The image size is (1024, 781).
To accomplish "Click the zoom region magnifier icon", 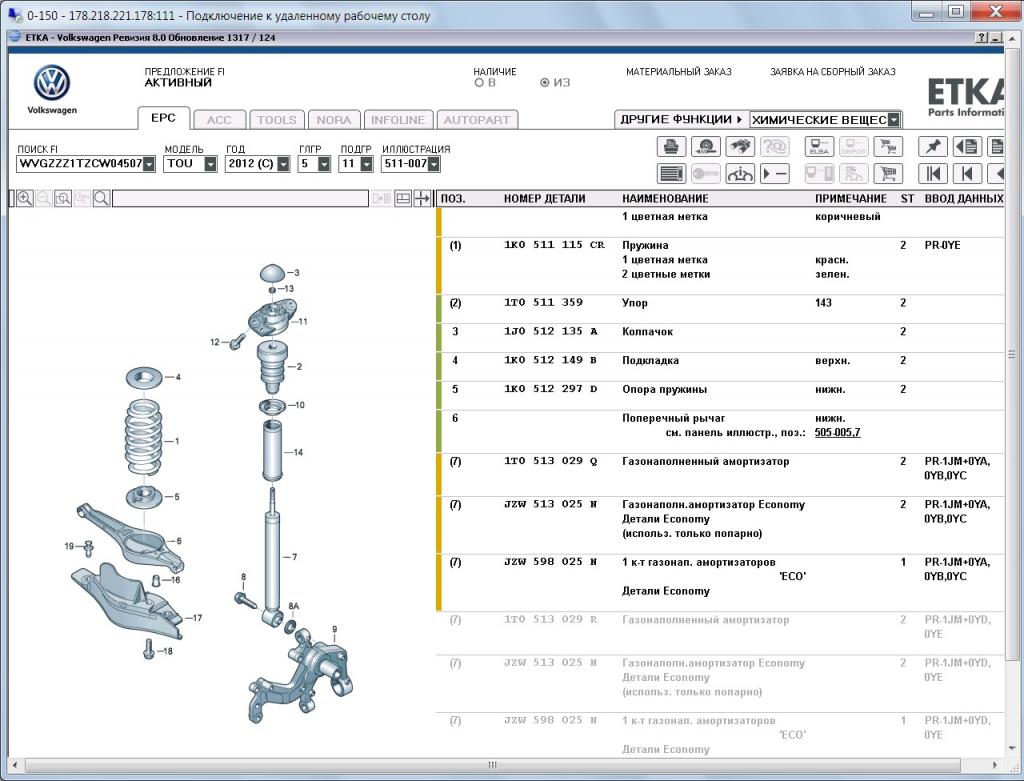I will 63,199.
